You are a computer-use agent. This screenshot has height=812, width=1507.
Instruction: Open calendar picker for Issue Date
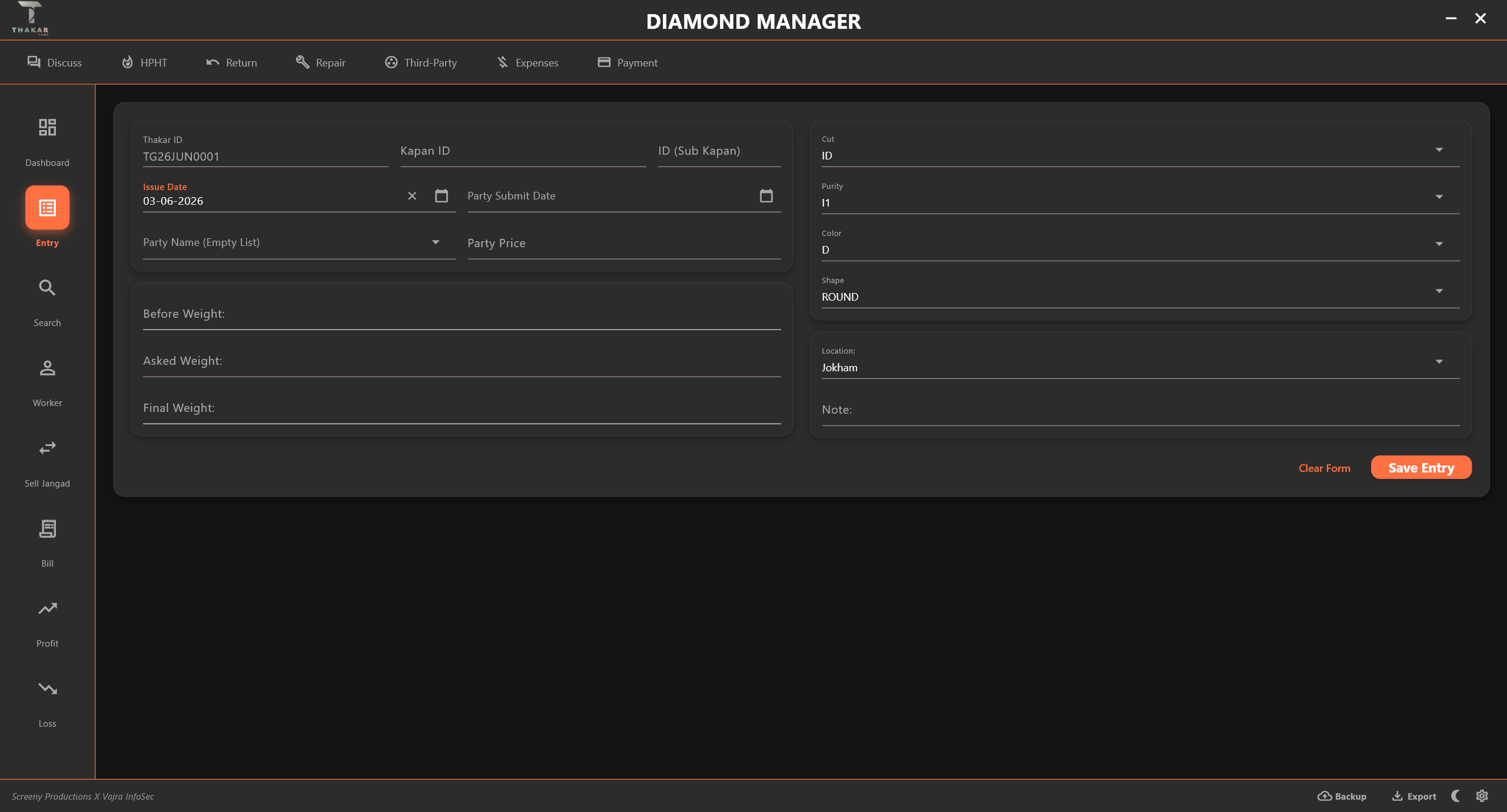point(442,196)
